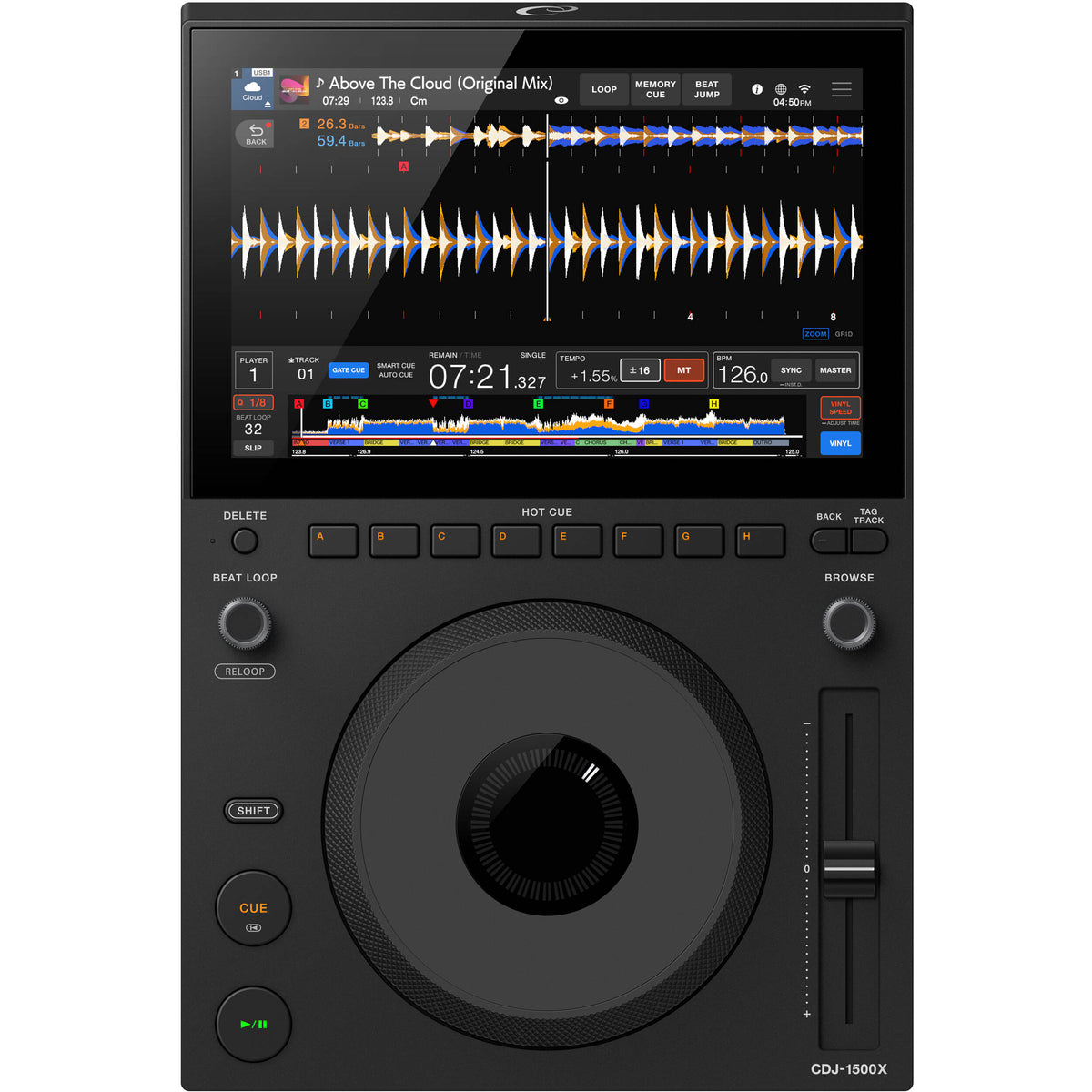Tap the orange 2 key-shift badge

[x=304, y=124]
